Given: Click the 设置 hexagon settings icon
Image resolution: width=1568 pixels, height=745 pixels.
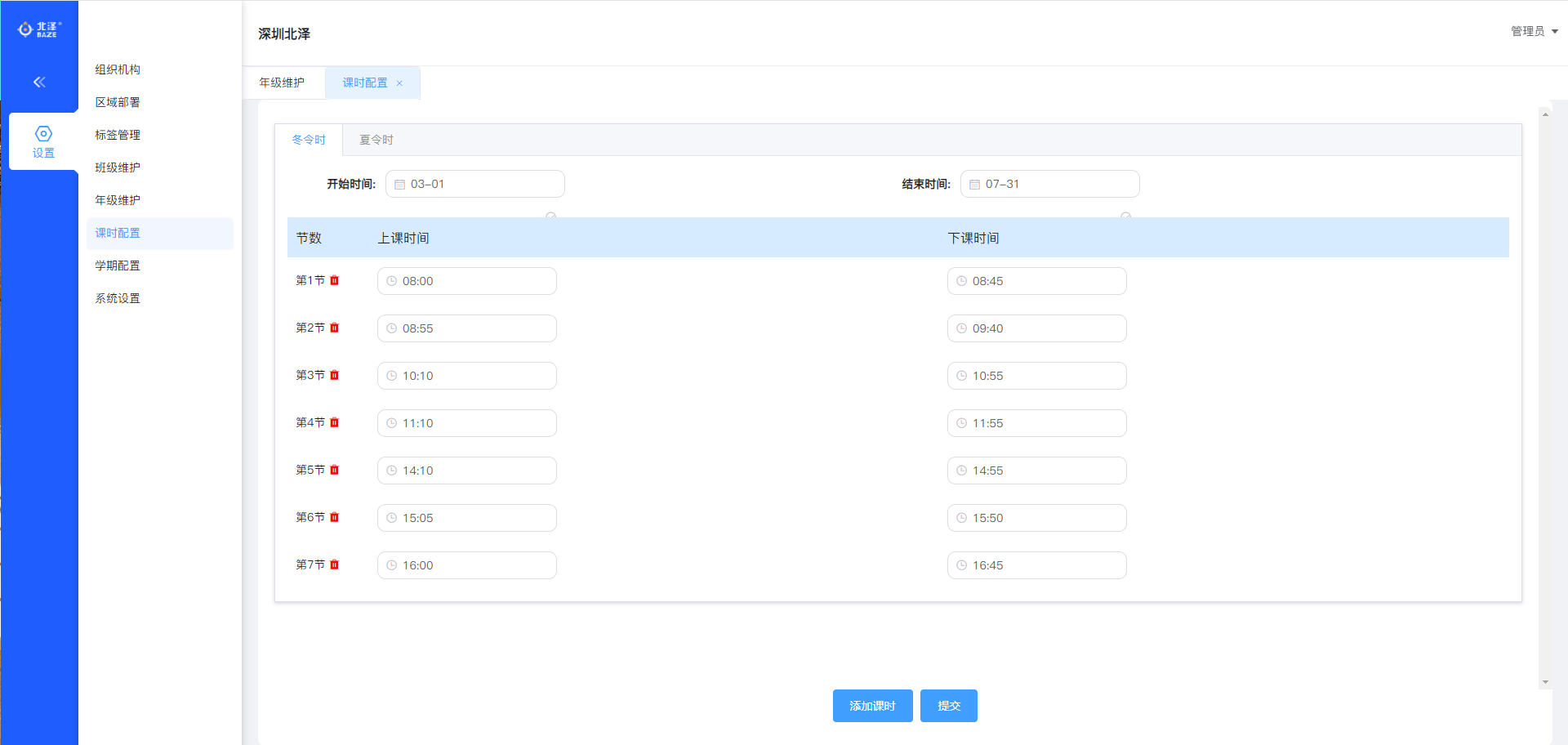Looking at the screenshot, I should [43, 134].
